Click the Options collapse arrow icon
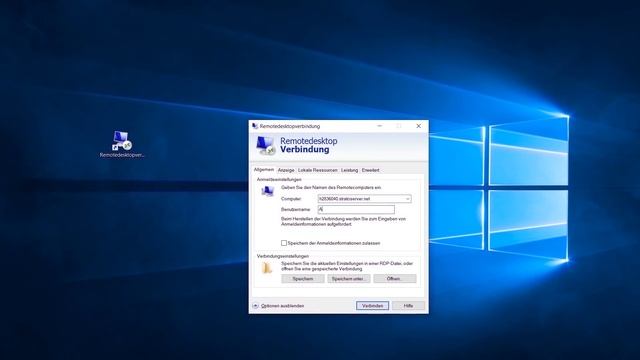The image size is (640, 360). pos(256,306)
